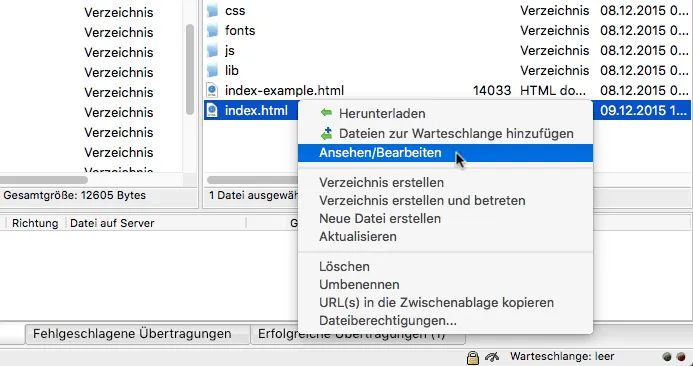The width and height of the screenshot is (693, 366).
Task: Click the HTML do... file type cell
Action: (x=553, y=91)
